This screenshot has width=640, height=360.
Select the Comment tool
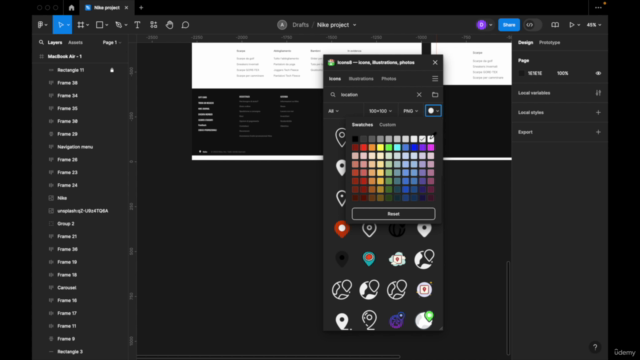pyautogui.click(x=185, y=25)
